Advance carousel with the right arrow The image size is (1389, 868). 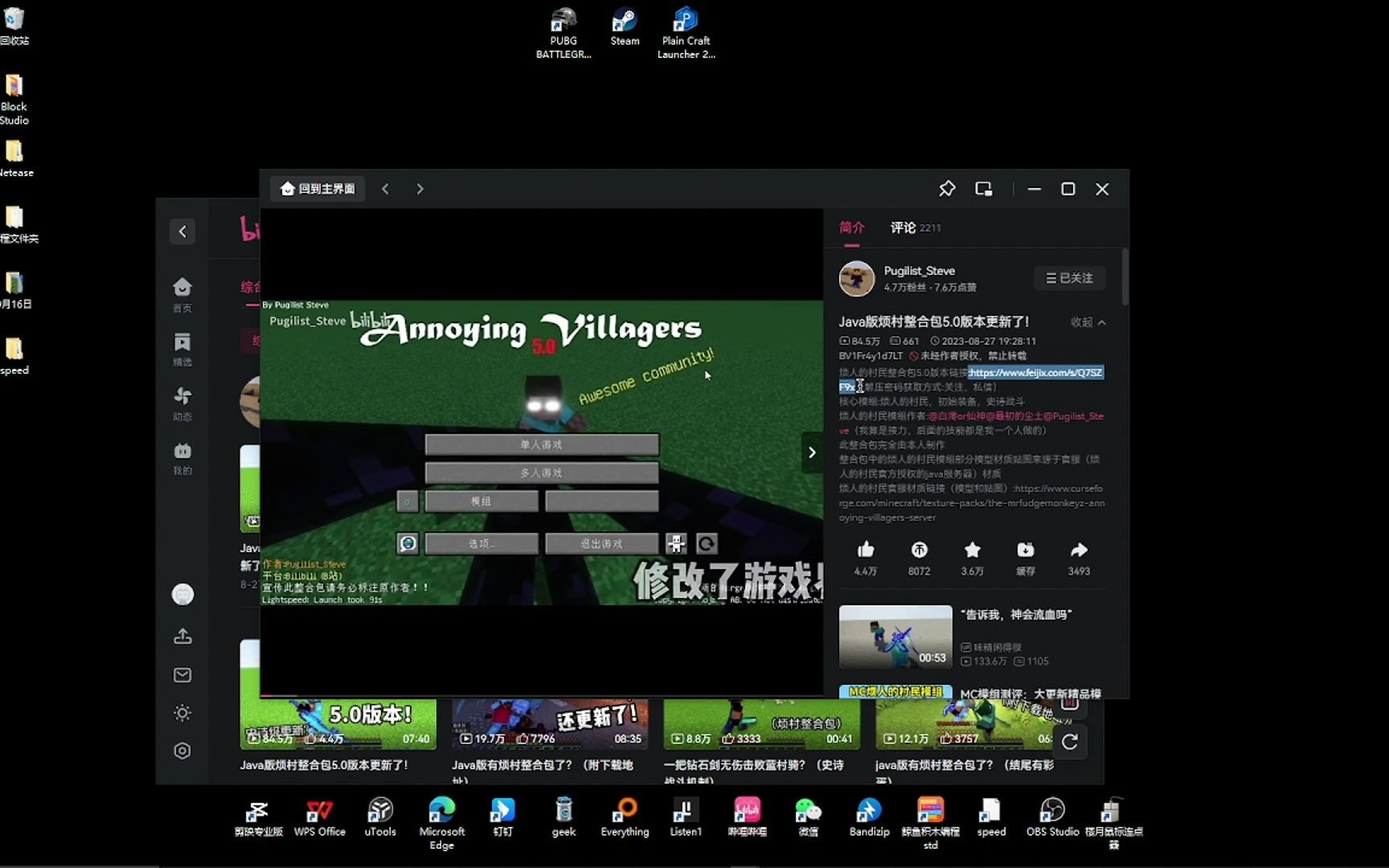pyautogui.click(x=811, y=452)
